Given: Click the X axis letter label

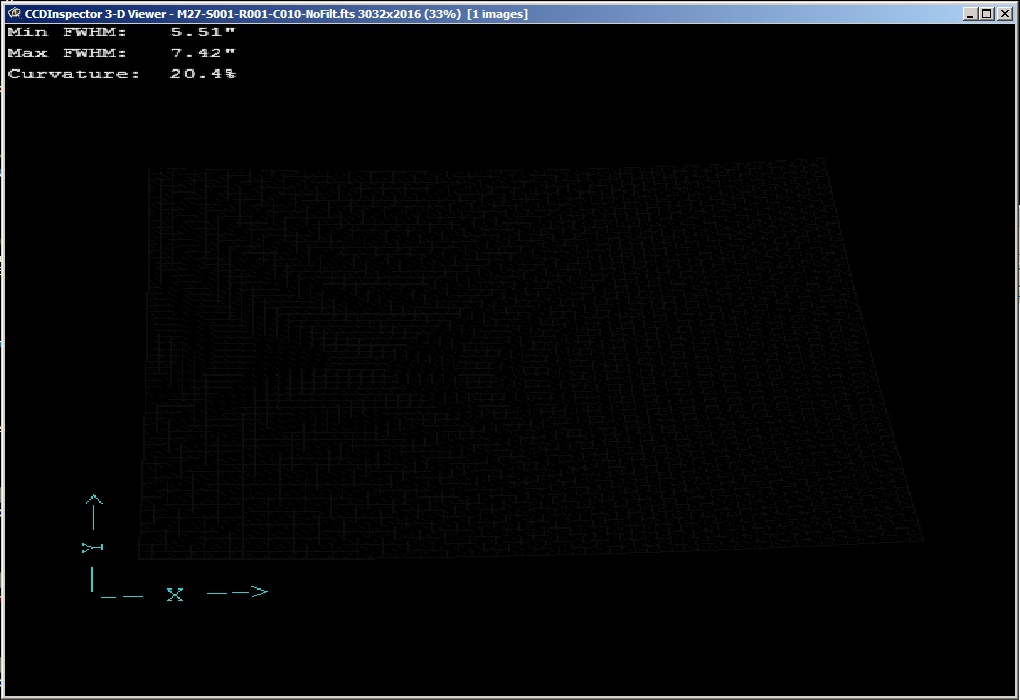Looking at the screenshot, I should (175, 594).
